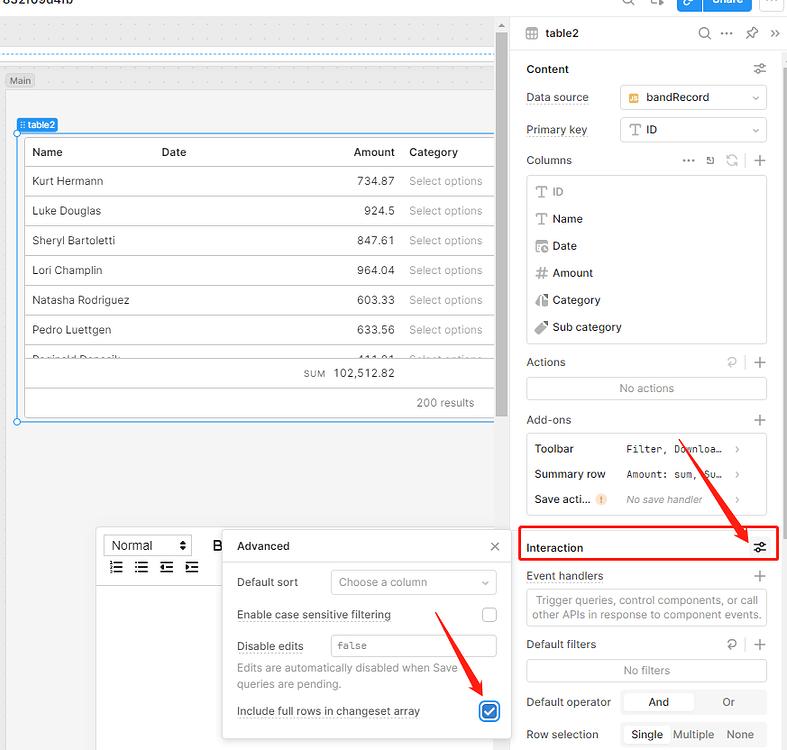This screenshot has width=787, height=750.
Task: Click the Default filters link icon
Action: pyautogui.click(x=732, y=644)
